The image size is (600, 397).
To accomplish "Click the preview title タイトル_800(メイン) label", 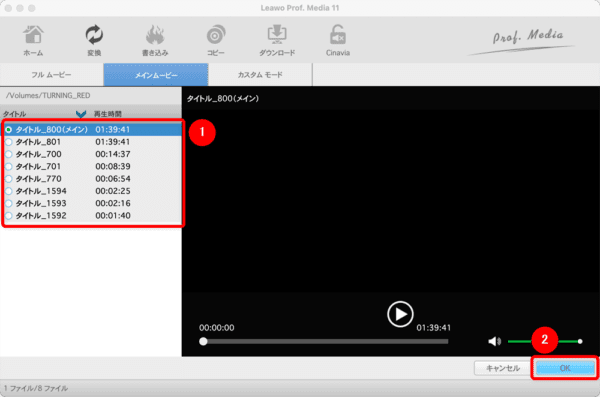I will click(223, 99).
